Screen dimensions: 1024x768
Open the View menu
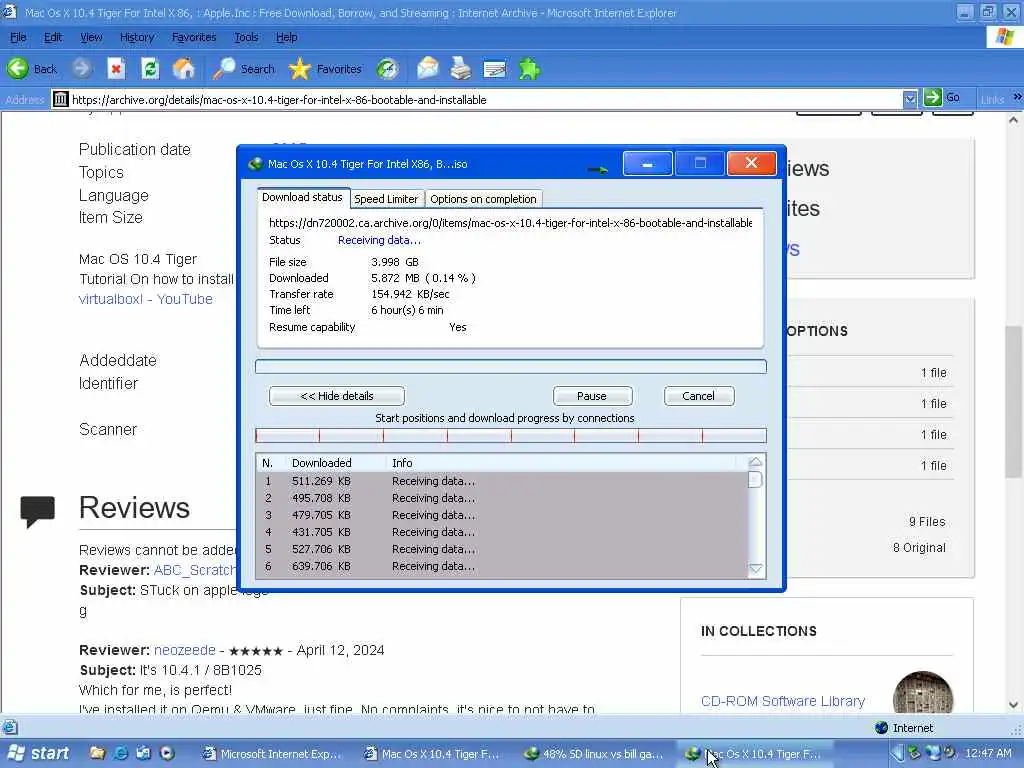91,37
